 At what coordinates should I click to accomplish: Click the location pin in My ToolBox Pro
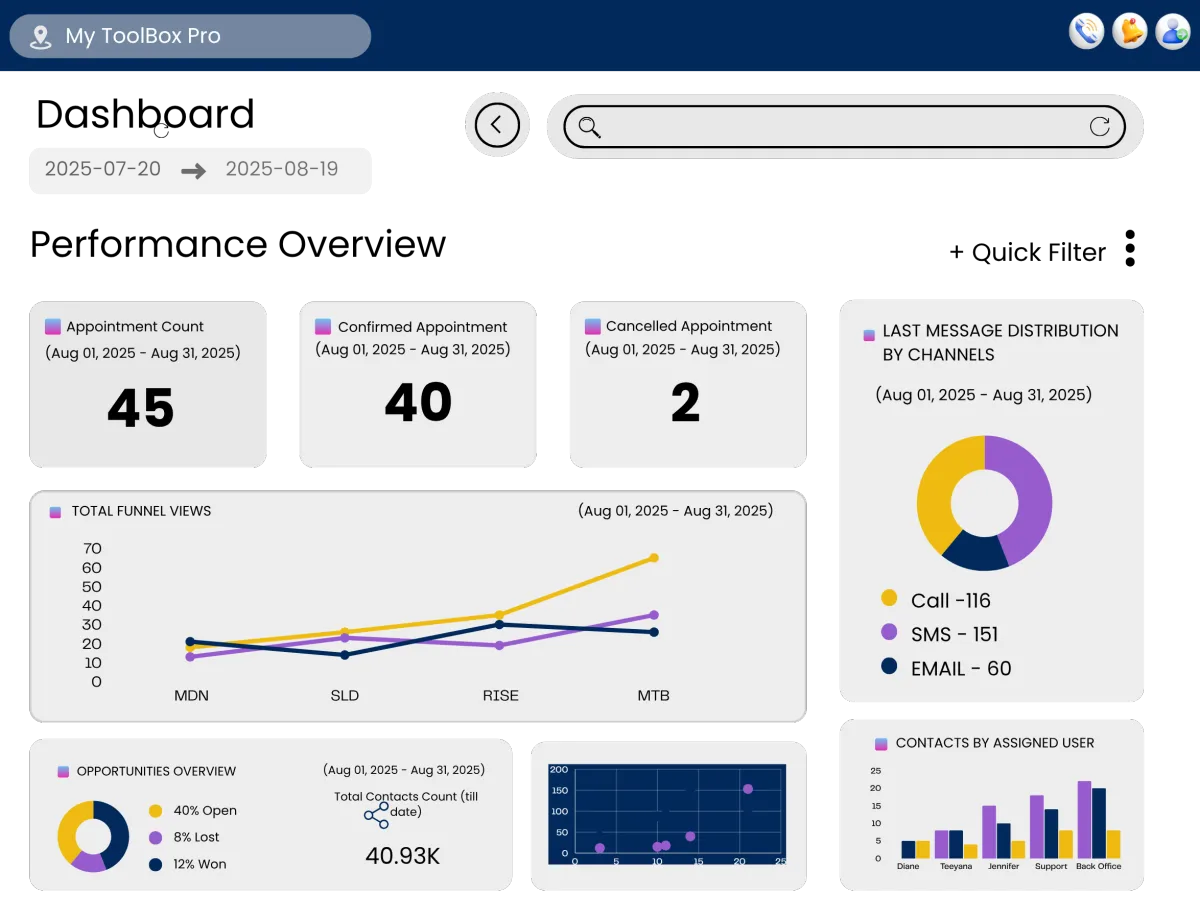(40, 37)
